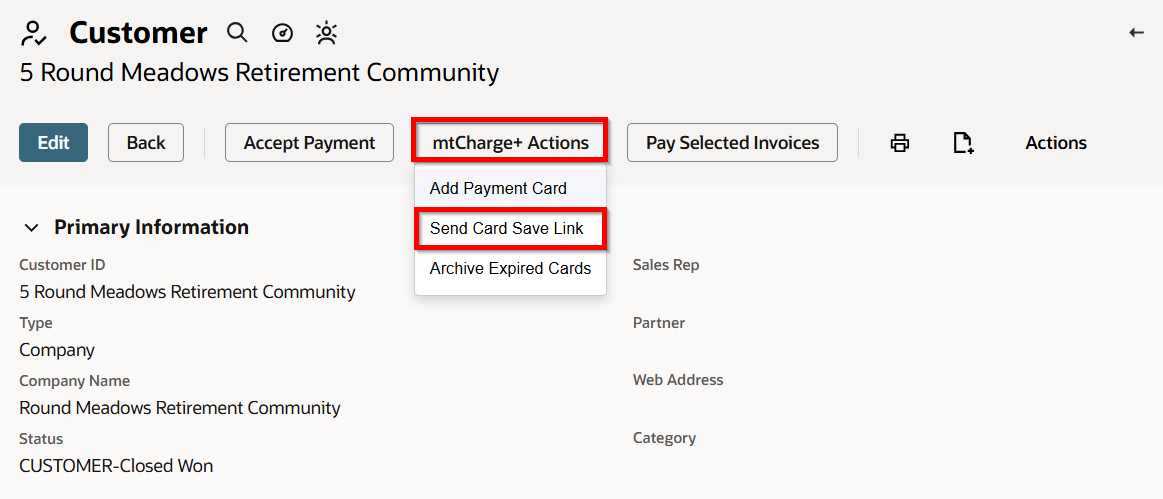1163x499 pixels.
Task: Click the sun-shaped activity icon
Action: (x=326, y=33)
